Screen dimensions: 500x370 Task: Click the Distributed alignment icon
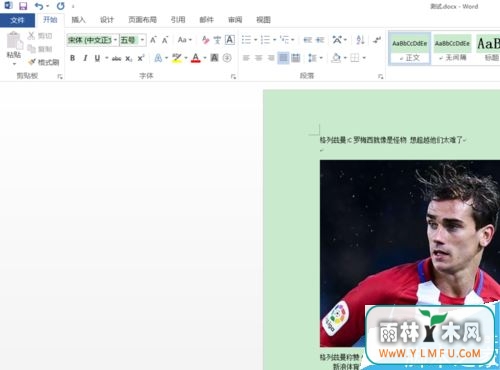tap(296, 58)
